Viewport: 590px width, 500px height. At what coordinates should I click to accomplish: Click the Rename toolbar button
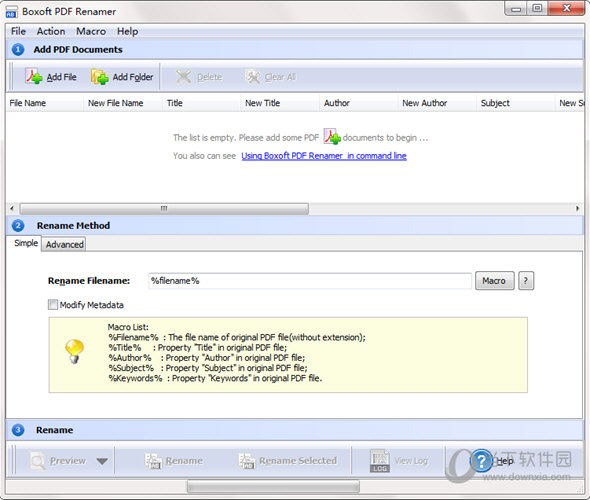[x=174, y=461]
